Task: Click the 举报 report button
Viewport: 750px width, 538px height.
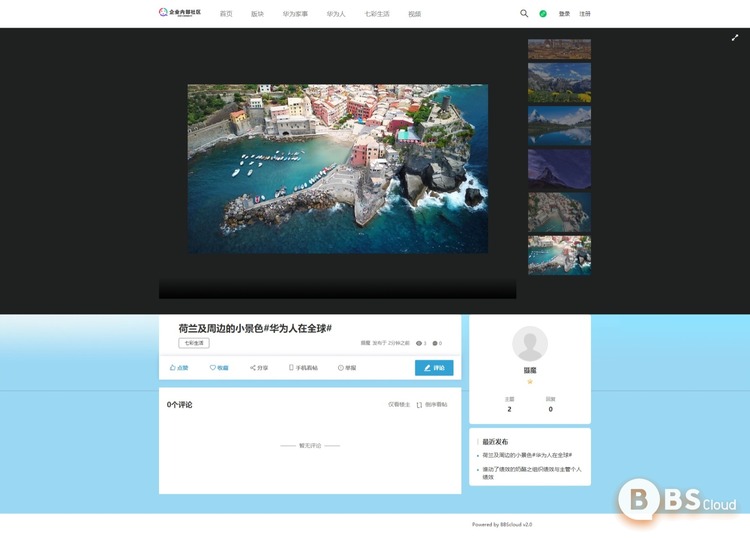Action: click(347, 368)
